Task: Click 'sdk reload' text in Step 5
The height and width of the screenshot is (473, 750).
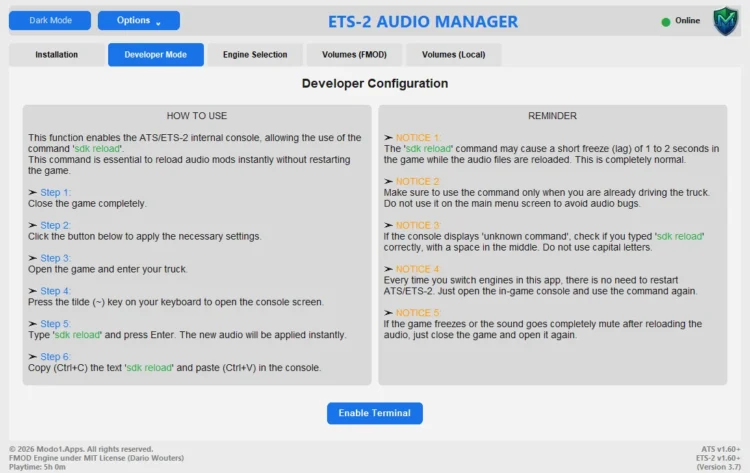Action: pos(77,335)
